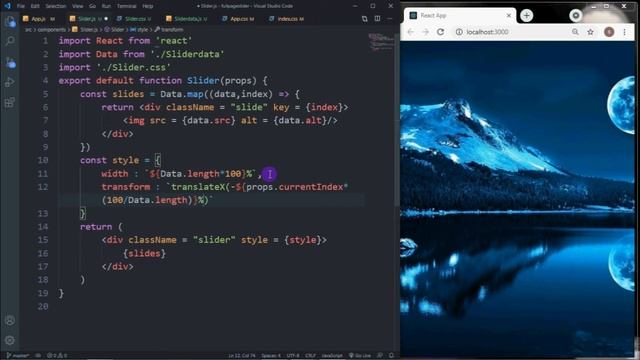Viewport: 640px width, 360px height.
Task: Open the Extensions view
Action: click(x=10, y=102)
